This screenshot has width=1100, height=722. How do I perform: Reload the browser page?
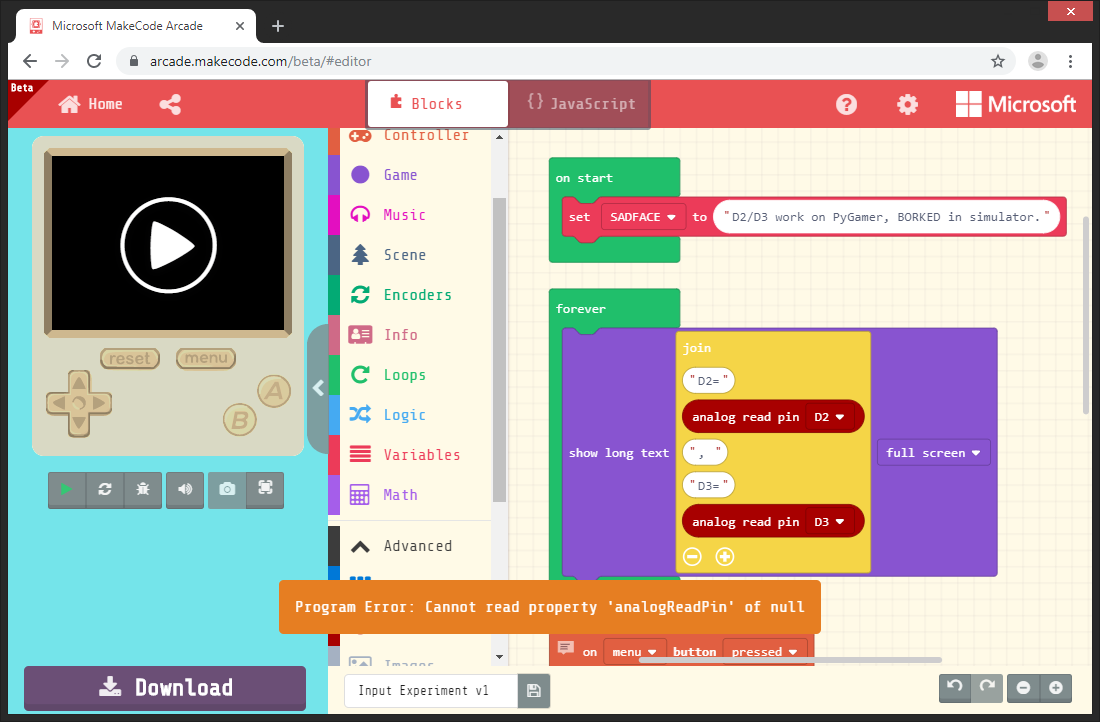click(94, 61)
